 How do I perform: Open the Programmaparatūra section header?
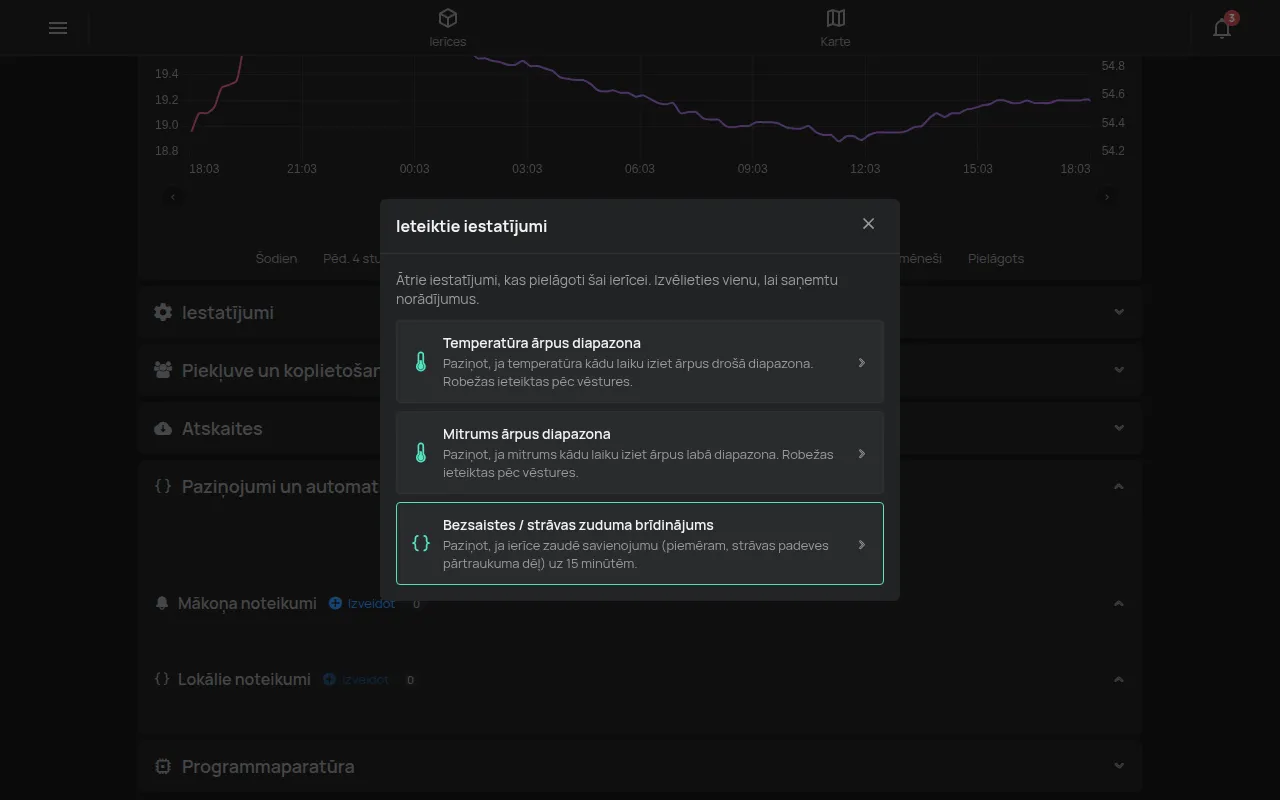pyautogui.click(x=640, y=766)
